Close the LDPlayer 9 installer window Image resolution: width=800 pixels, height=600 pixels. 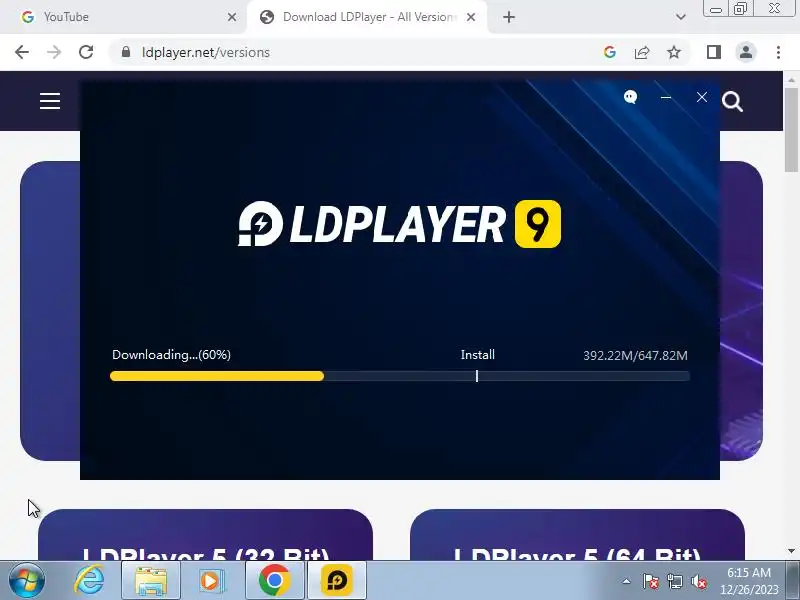tap(702, 97)
